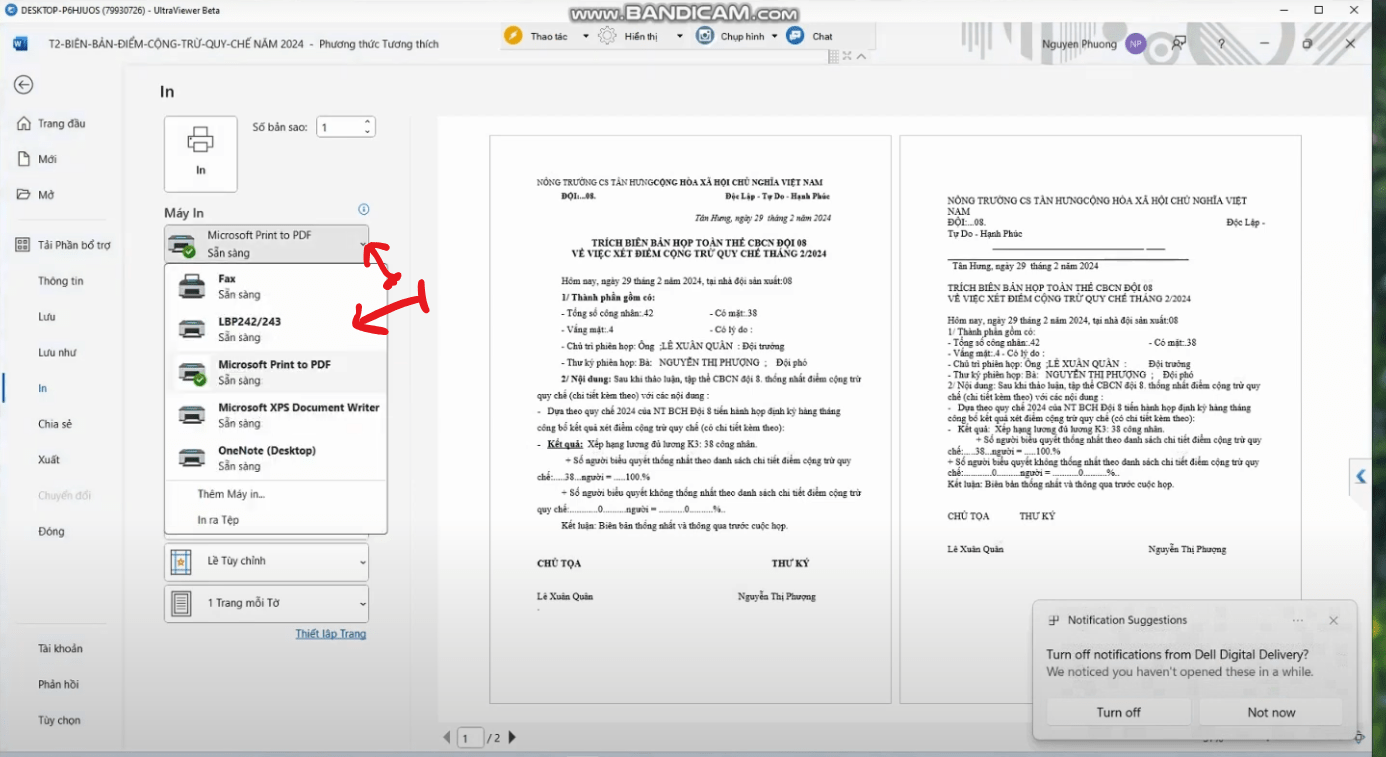This screenshot has height=757, width=1386.
Task: Increase copy count with the spinner
Action: 368,122
